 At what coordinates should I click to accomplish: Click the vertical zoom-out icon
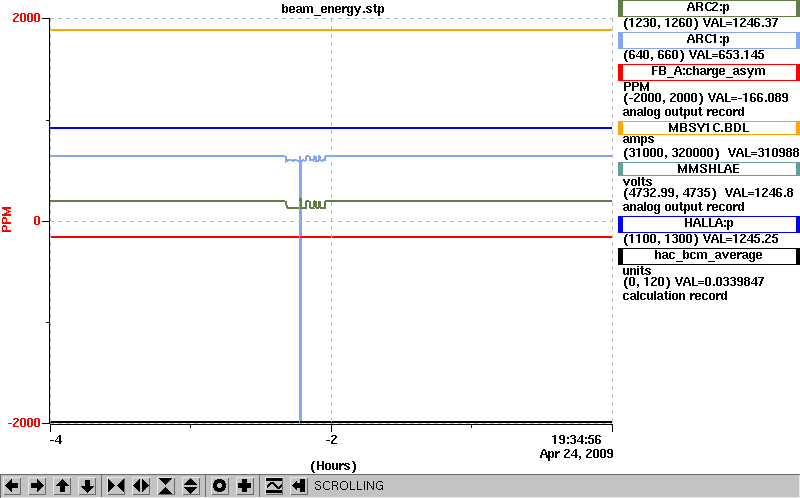[191, 486]
